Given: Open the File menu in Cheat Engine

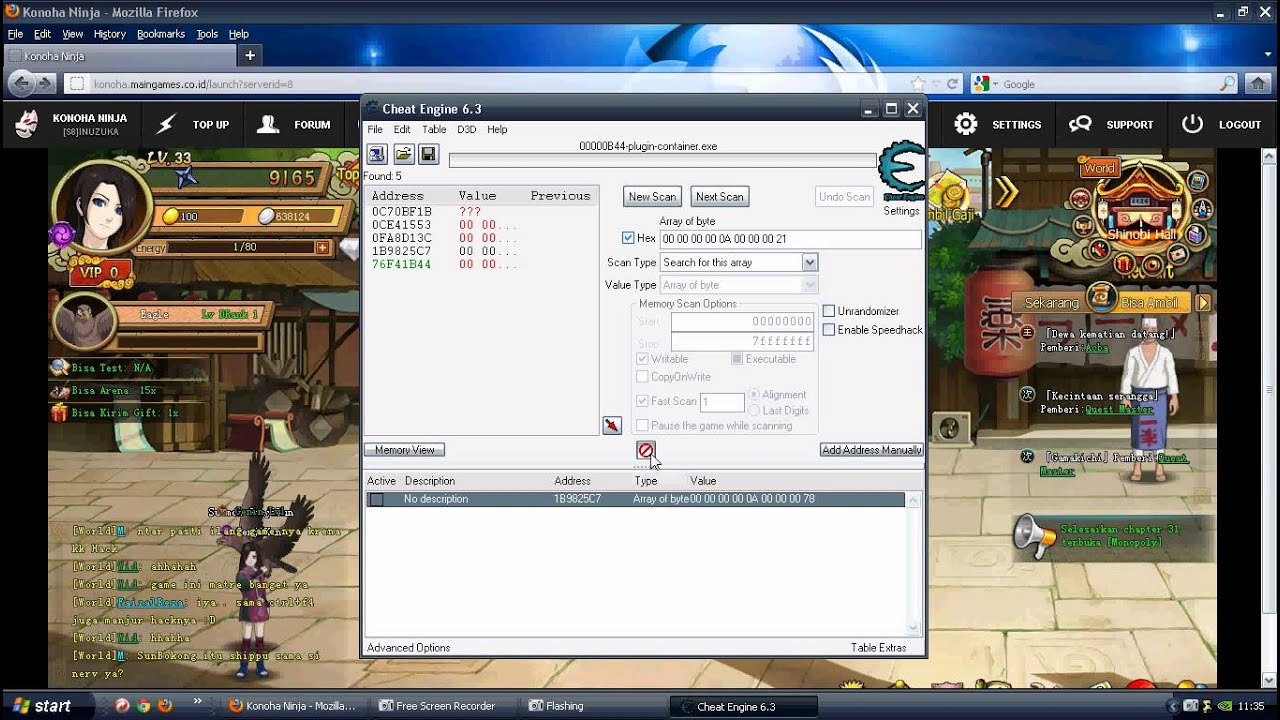Looking at the screenshot, I should [375, 129].
